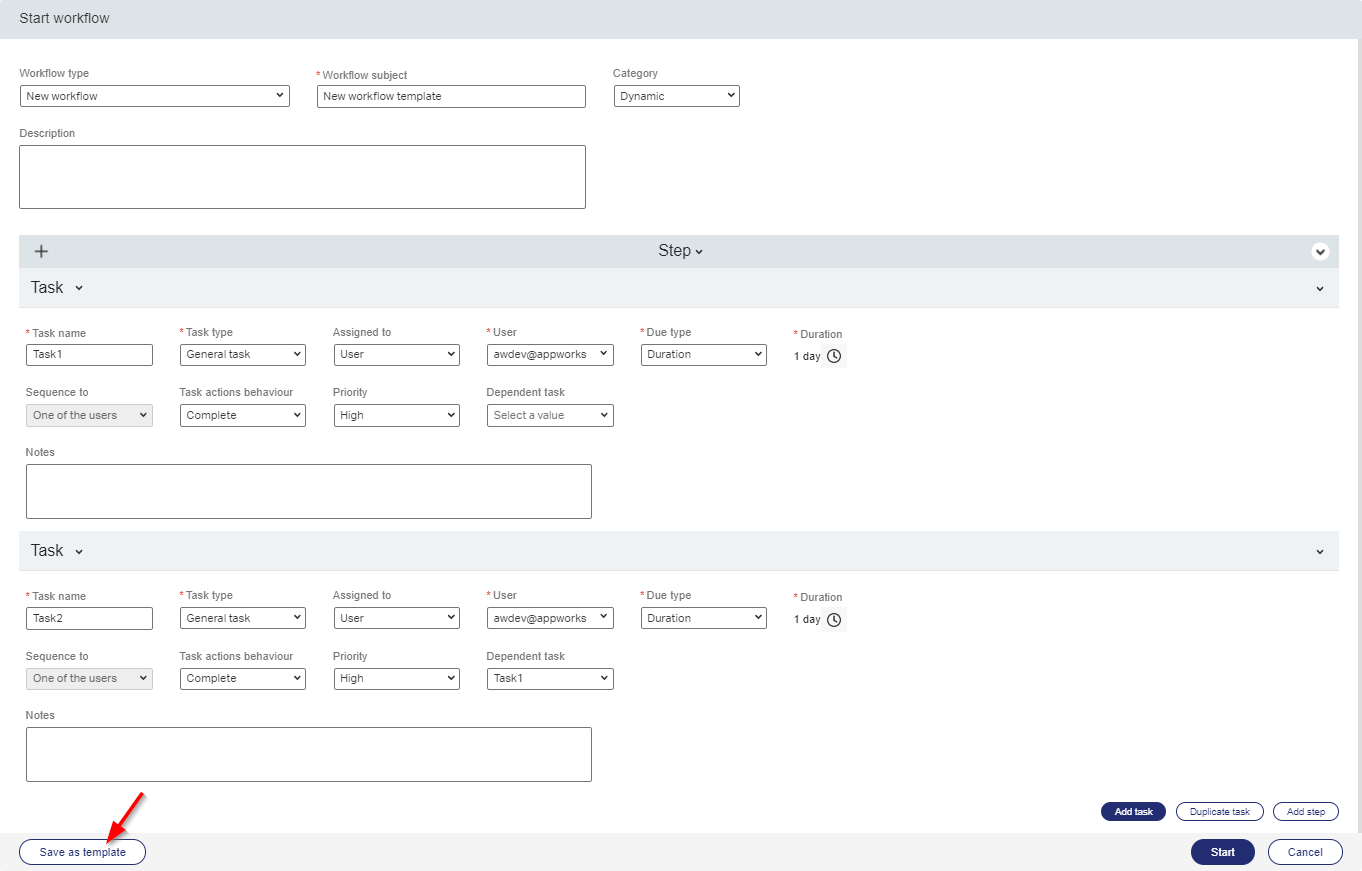The height and width of the screenshot is (871, 1362).
Task: Click the Duplicate task button
Action: tap(1219, 812)
